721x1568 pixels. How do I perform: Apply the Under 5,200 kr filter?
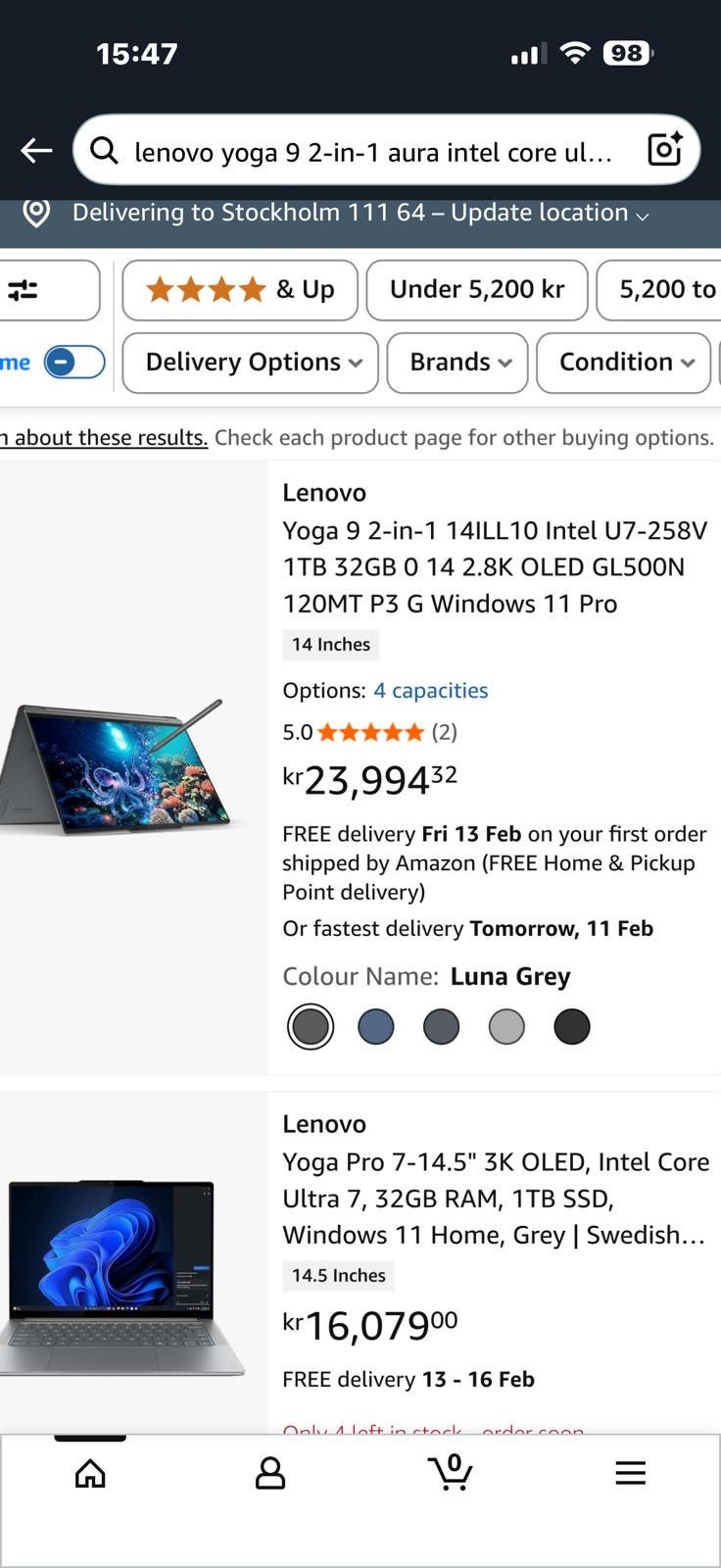477,290
